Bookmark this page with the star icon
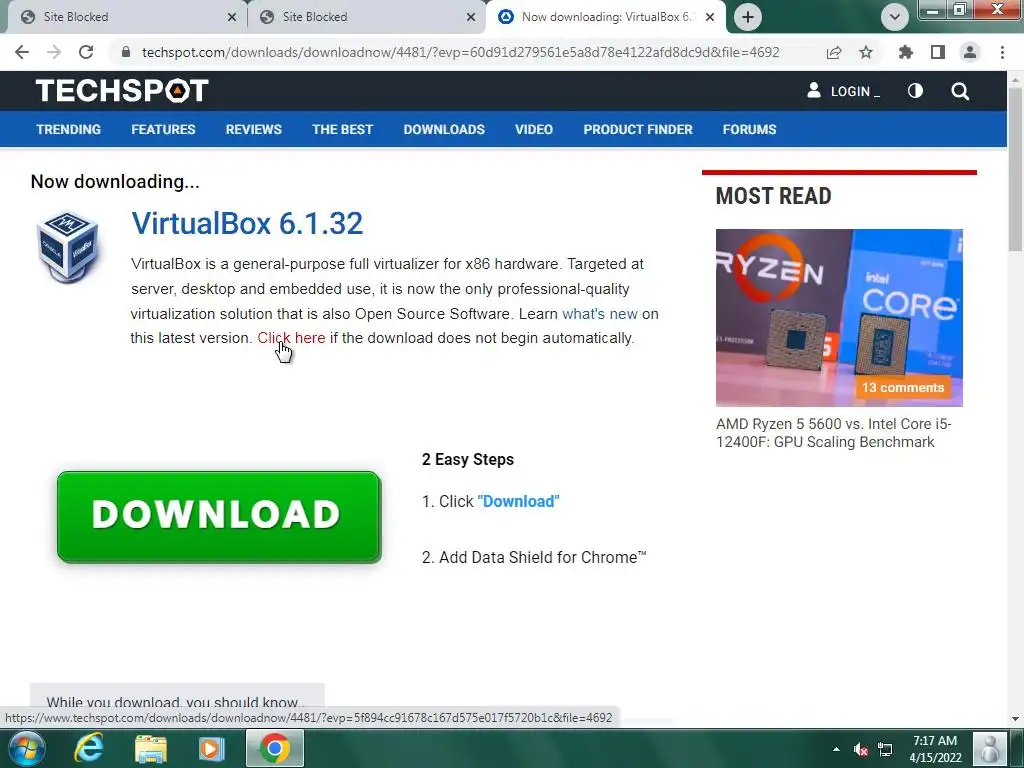Viewport: 1024px width, 768px height. click(x=866, y=52)
